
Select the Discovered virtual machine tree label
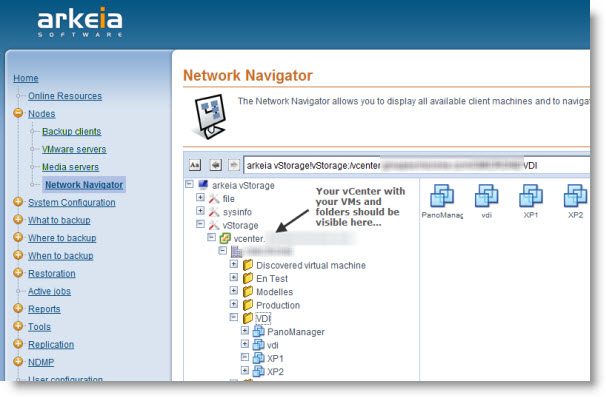[311, 265]
